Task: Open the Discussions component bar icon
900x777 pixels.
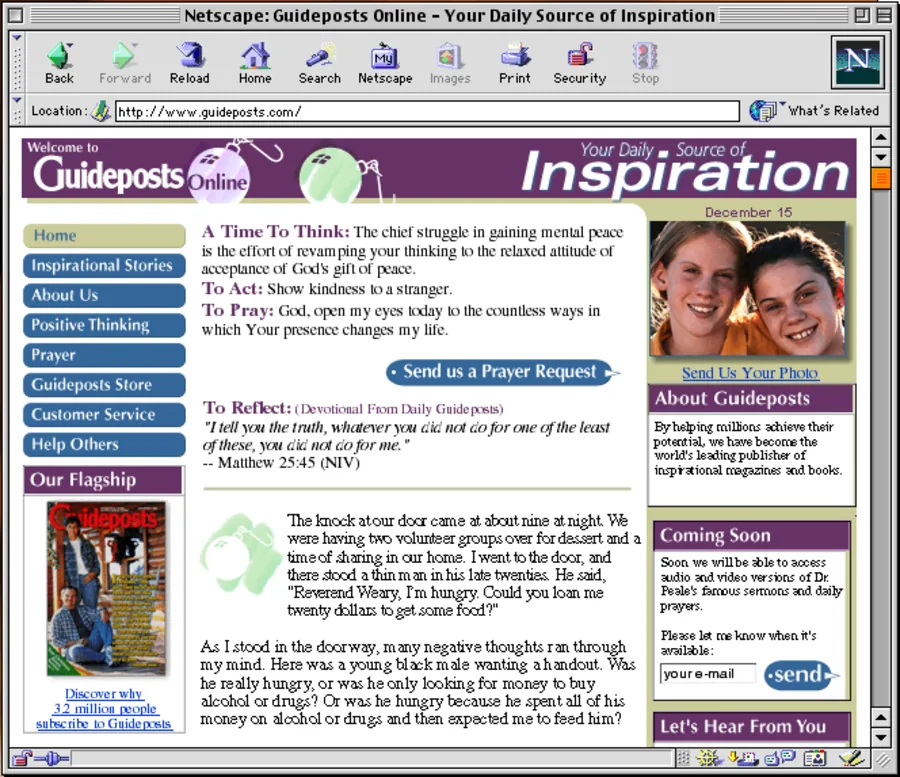Action: 780,759
